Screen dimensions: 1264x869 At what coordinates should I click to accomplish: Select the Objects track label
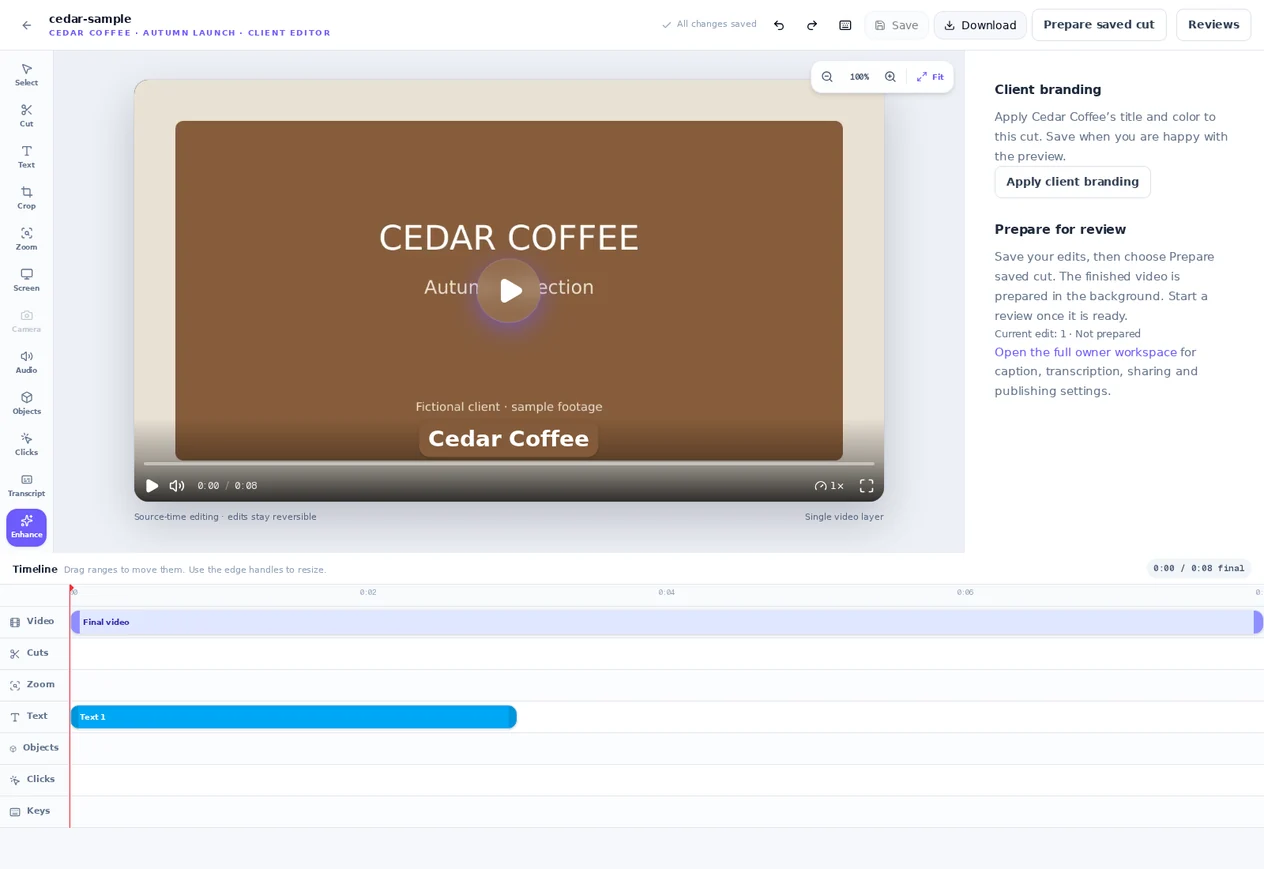point(40,747)
